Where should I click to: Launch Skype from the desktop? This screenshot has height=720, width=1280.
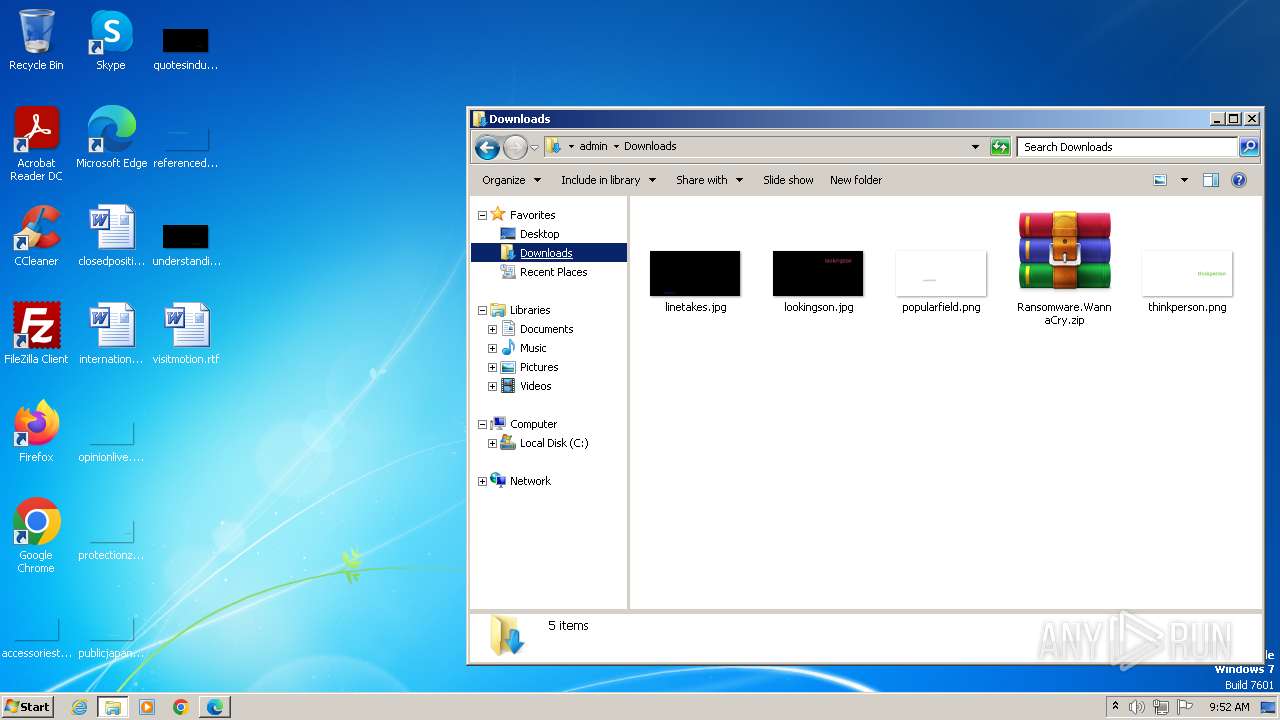click(111, 40)
